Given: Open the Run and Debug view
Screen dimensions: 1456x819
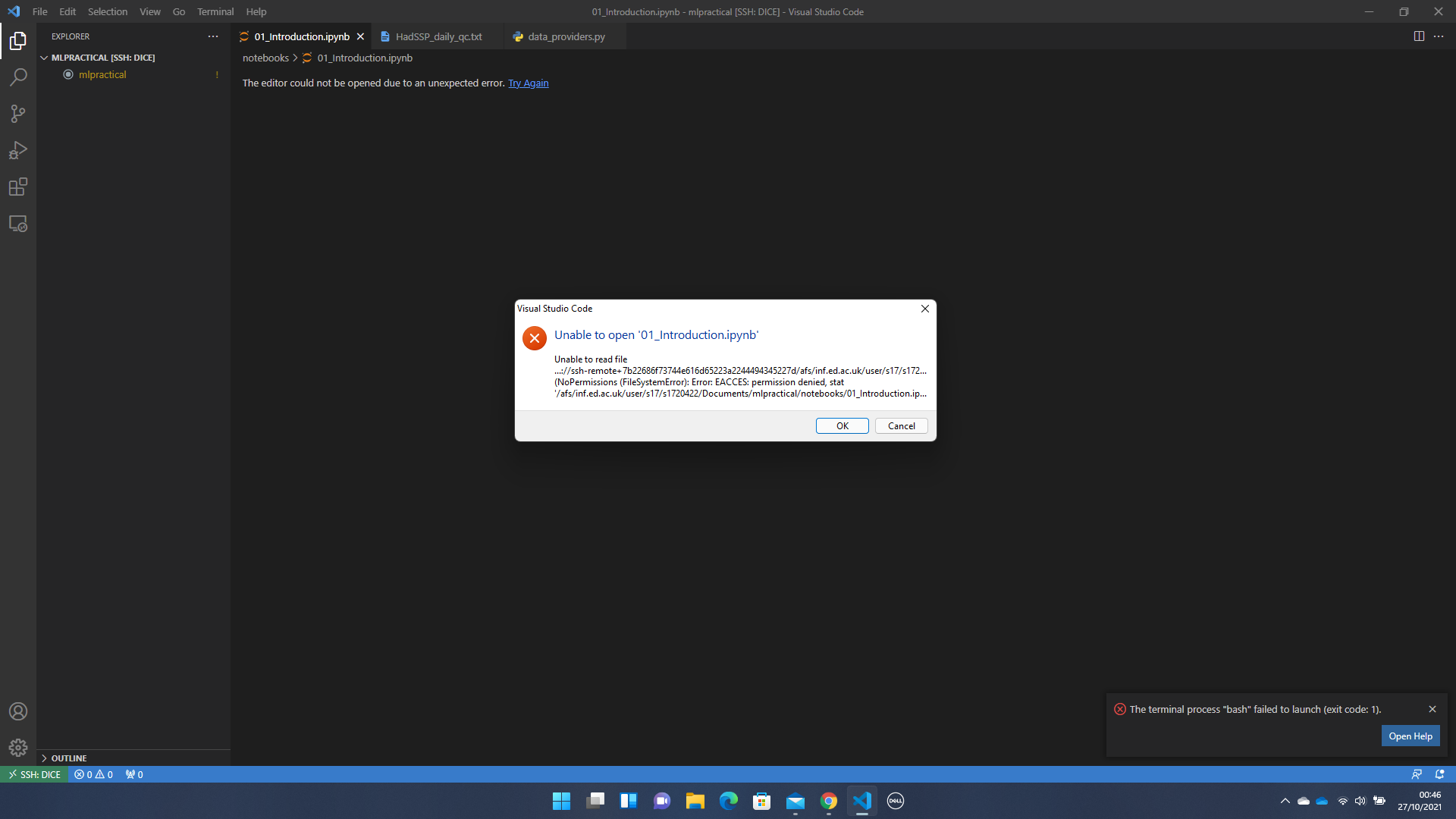Looking at the screenshot, I should coord(18,149).
